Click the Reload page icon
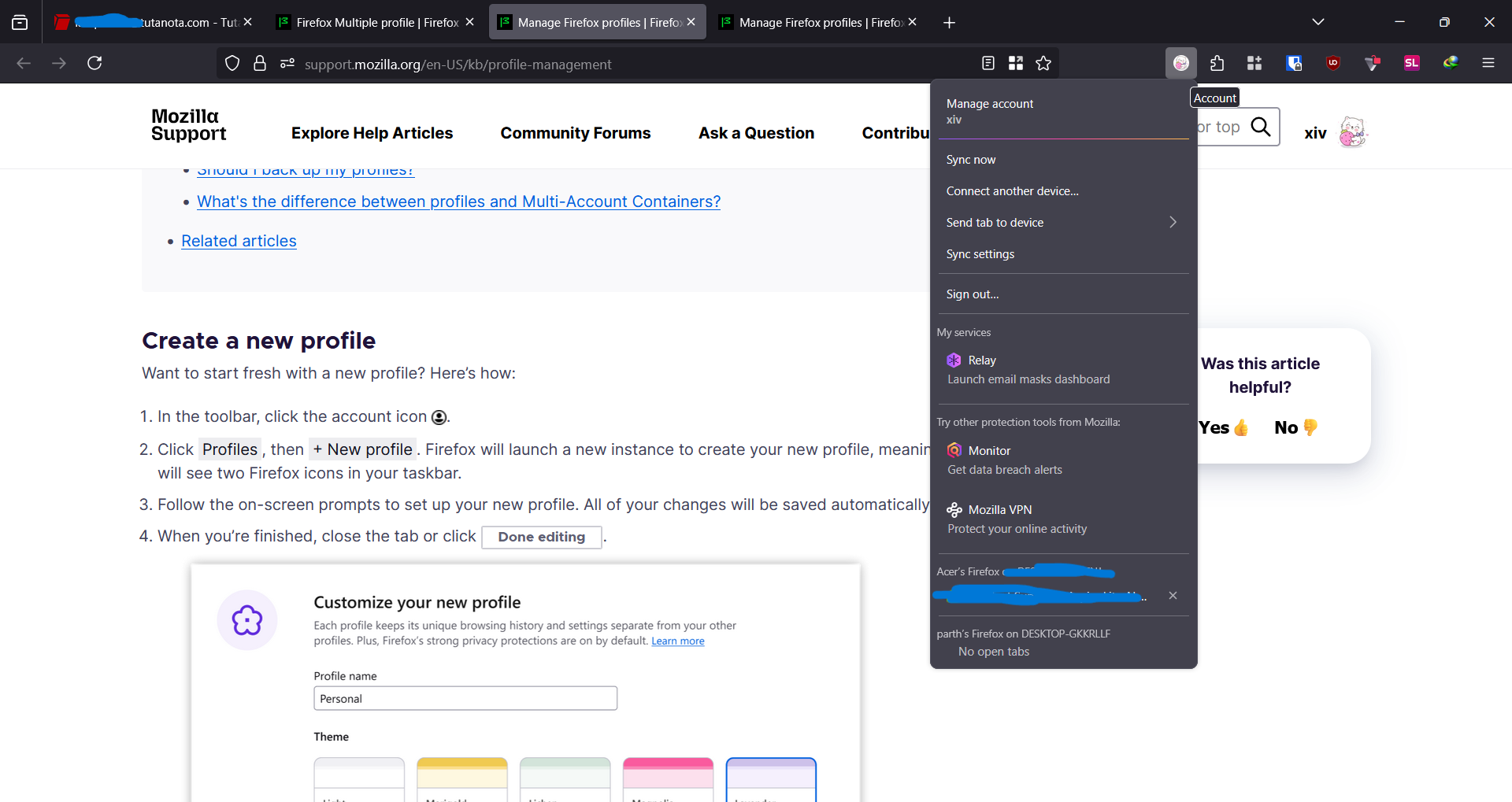 tap(94, 63)
